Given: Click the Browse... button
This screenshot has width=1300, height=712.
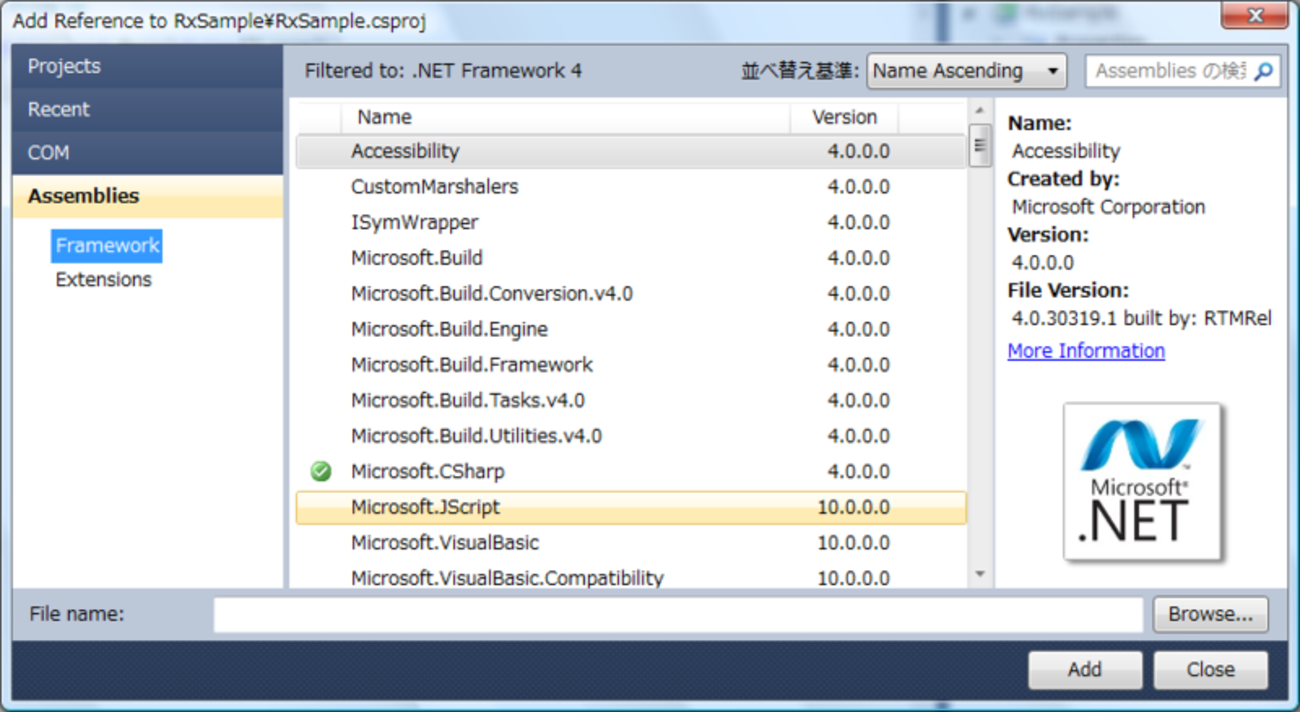Looking at the screenshot, I should pyautogui.click(x=1210, y=615).
